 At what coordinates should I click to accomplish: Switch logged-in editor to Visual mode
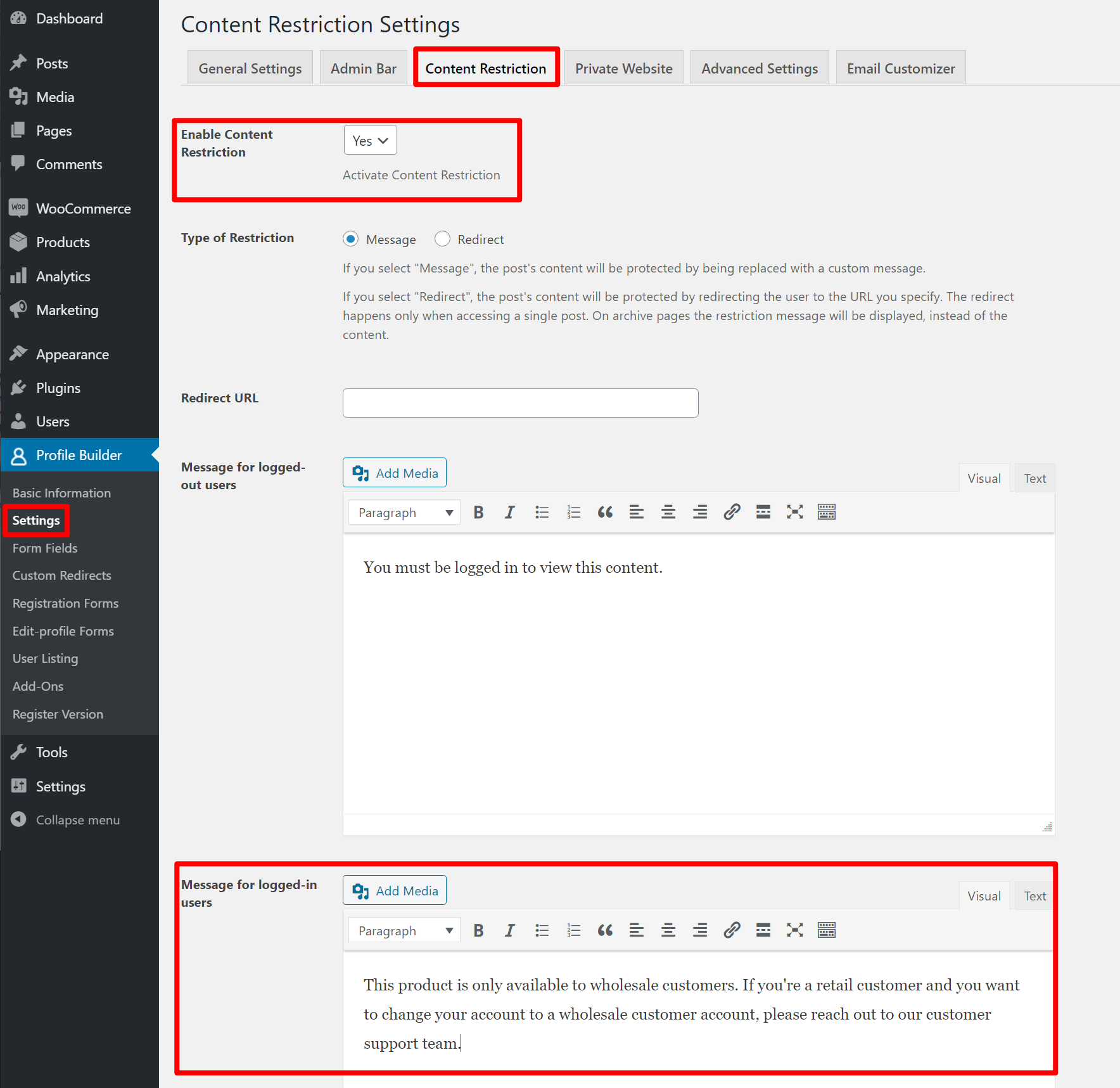coord(984,896)
